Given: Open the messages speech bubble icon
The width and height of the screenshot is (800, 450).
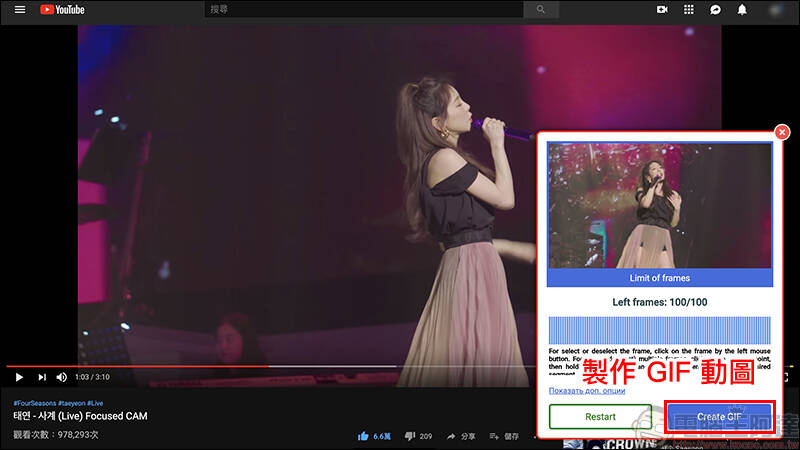Looking at the screenshot, I should pos(715,10).
